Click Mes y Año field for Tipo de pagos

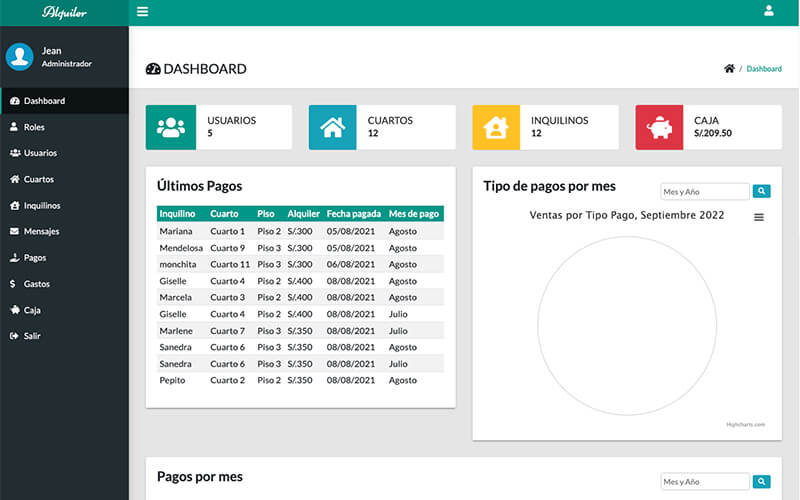point(704,191)
